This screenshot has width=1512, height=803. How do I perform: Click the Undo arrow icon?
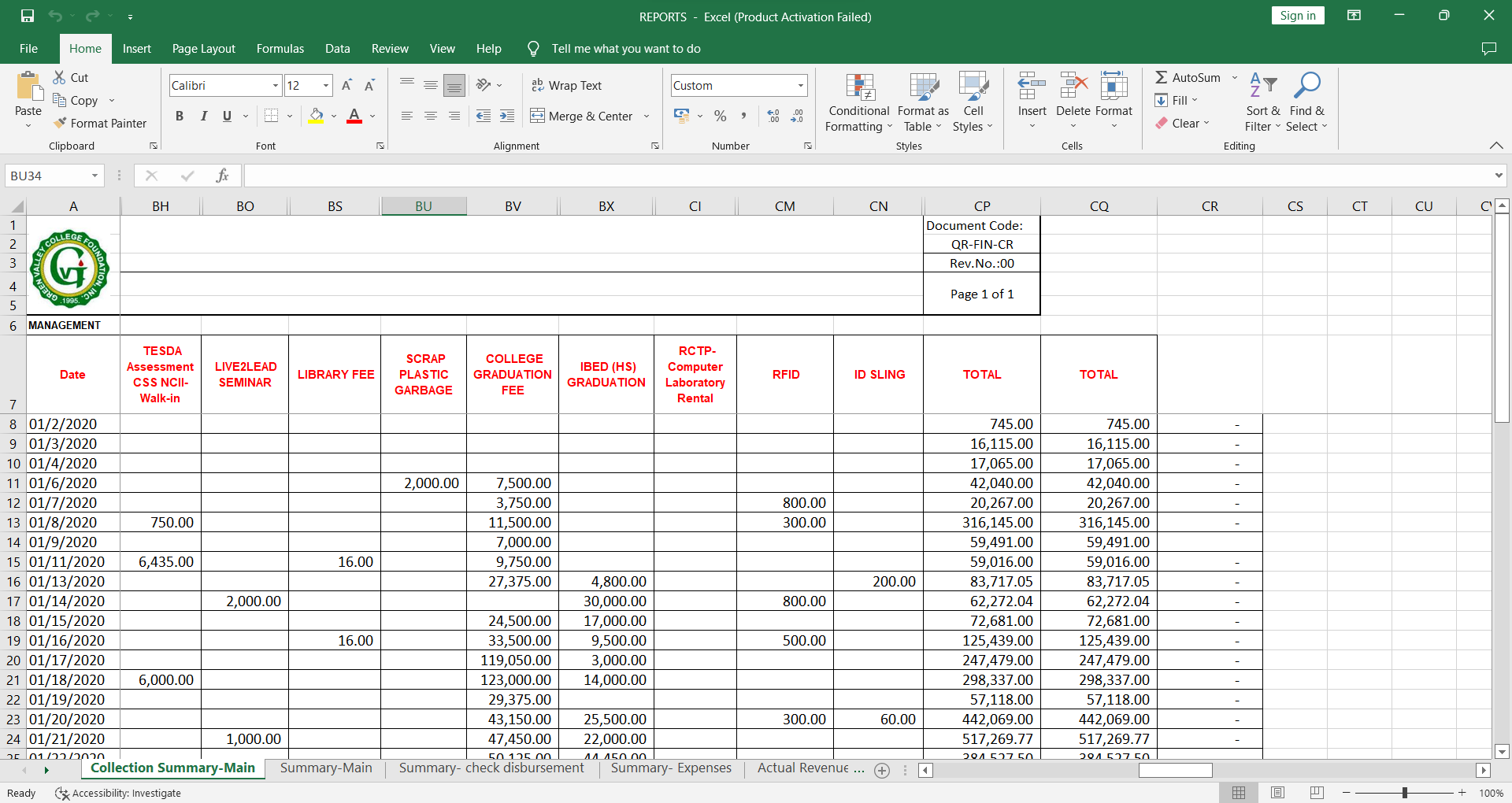coord(55,16)
